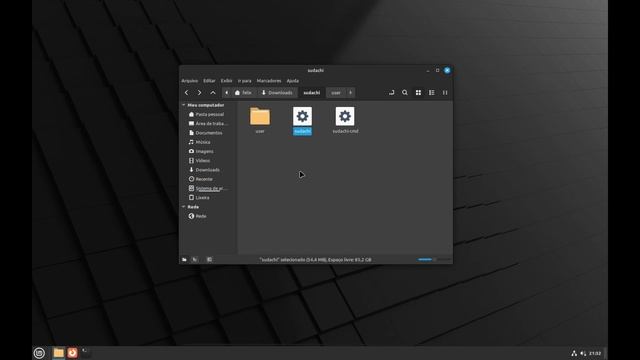The height and width of the screenshot is (360, 640).
Task: Open the clock showing 21:02
Action: (595, 353)
